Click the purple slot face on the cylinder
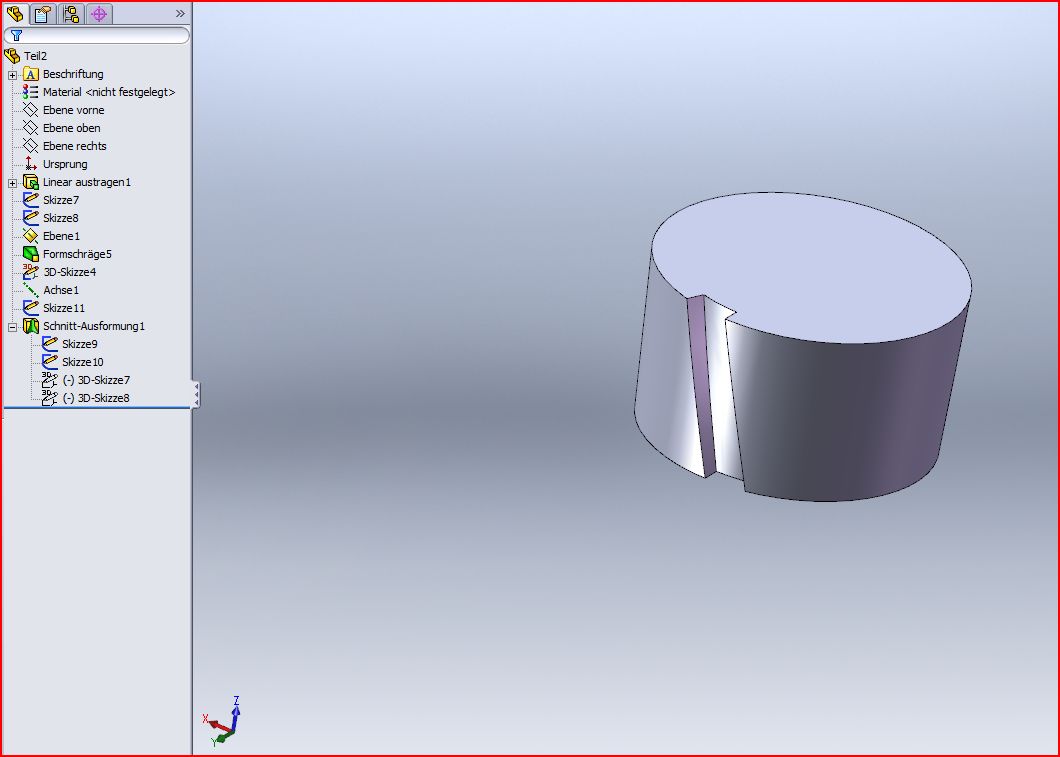The image size is (1060, 757). 701,385
